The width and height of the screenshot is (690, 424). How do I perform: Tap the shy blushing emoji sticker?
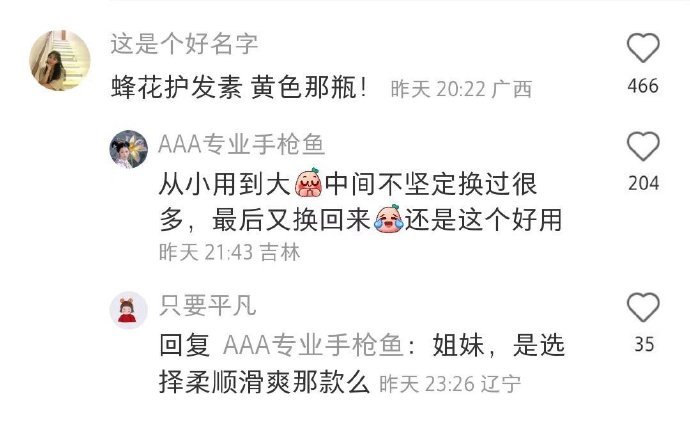click(308, 182)
